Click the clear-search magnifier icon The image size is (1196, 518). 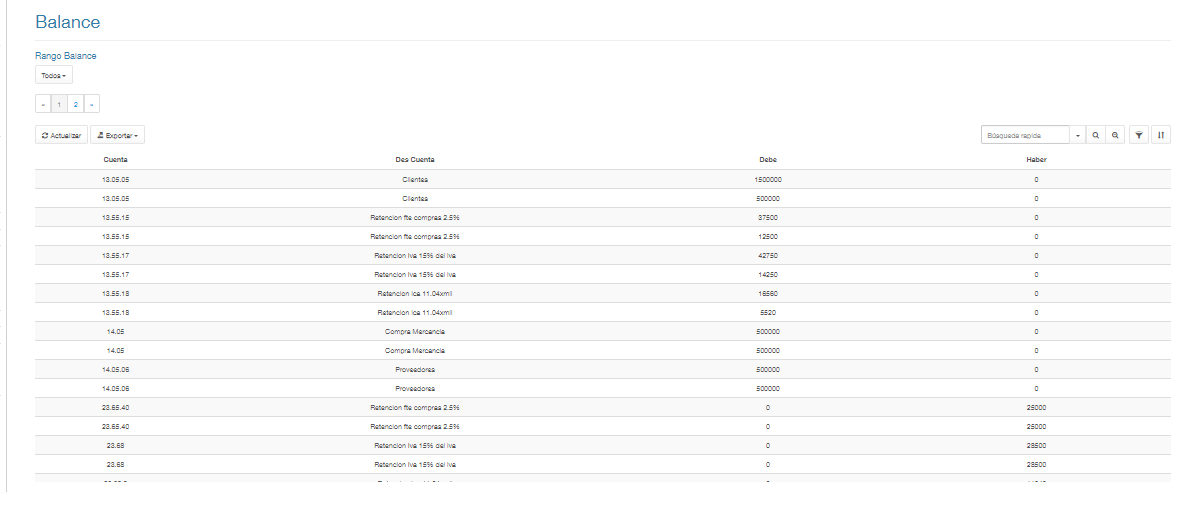[x=1115, y=135]
